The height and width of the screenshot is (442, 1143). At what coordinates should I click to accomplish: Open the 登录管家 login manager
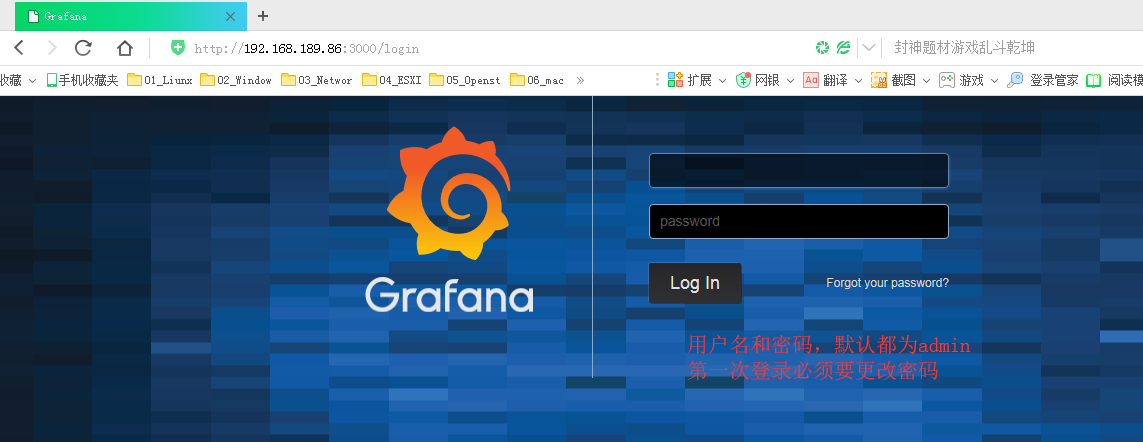[x=1042, y=80]
